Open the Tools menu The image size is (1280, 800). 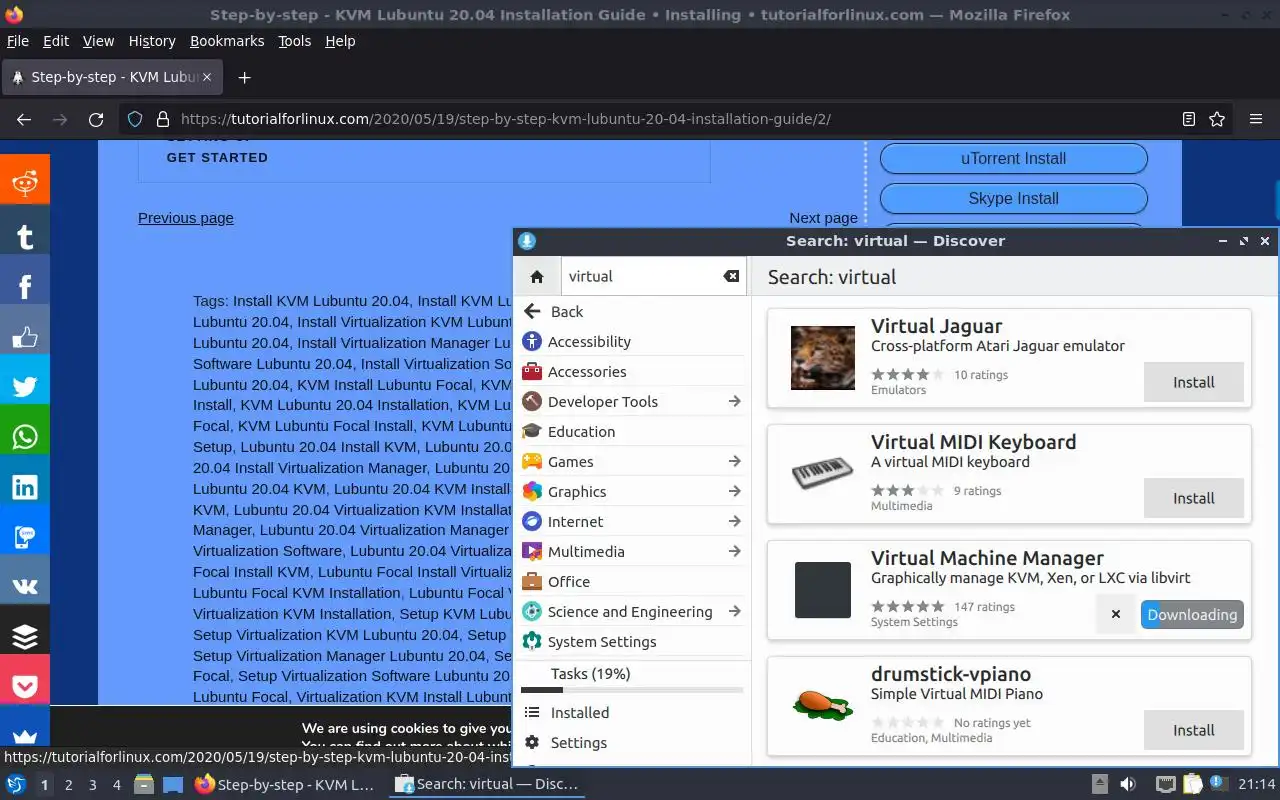(295, 41)
